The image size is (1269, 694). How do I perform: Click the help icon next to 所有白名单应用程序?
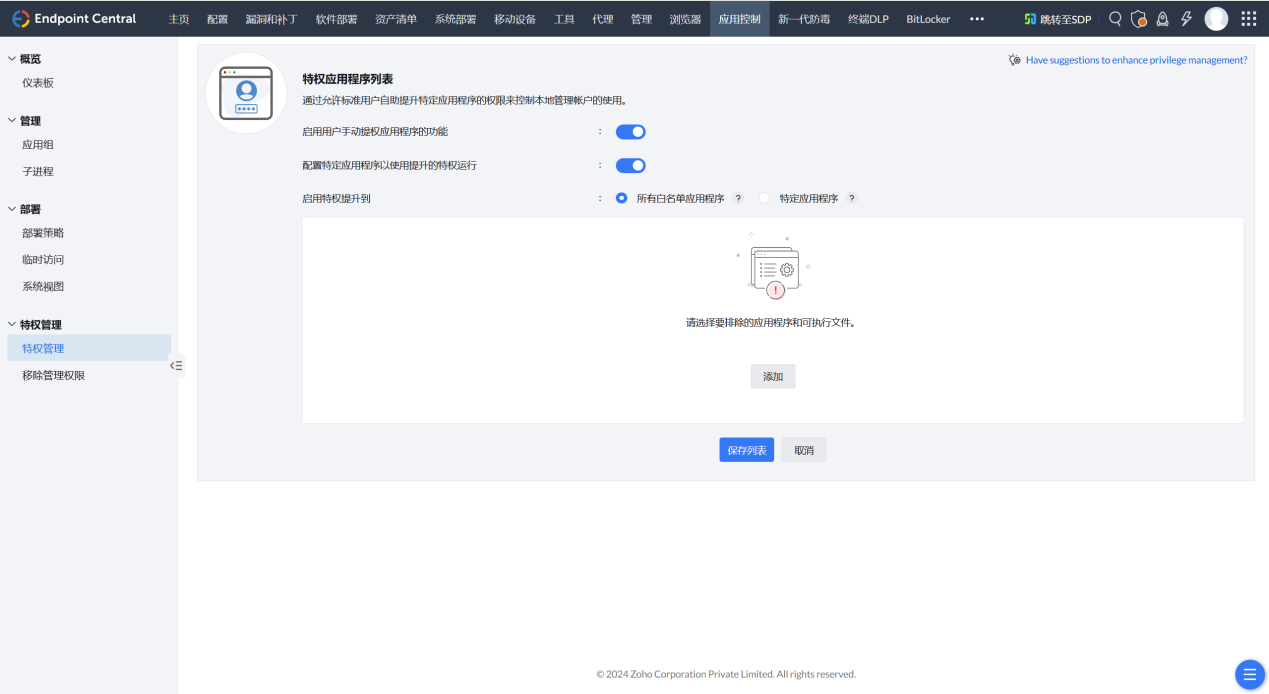pos(738,199)
